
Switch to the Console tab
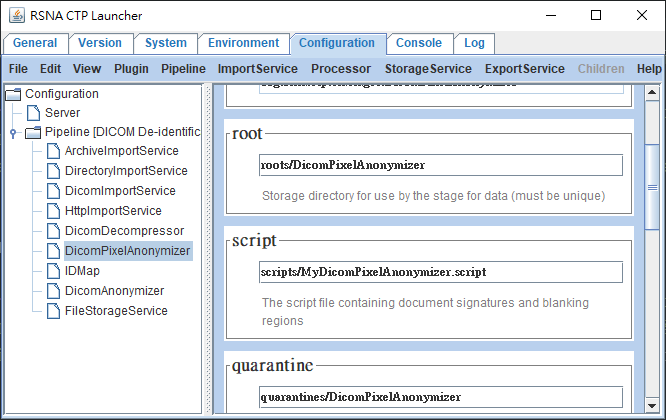419,43
